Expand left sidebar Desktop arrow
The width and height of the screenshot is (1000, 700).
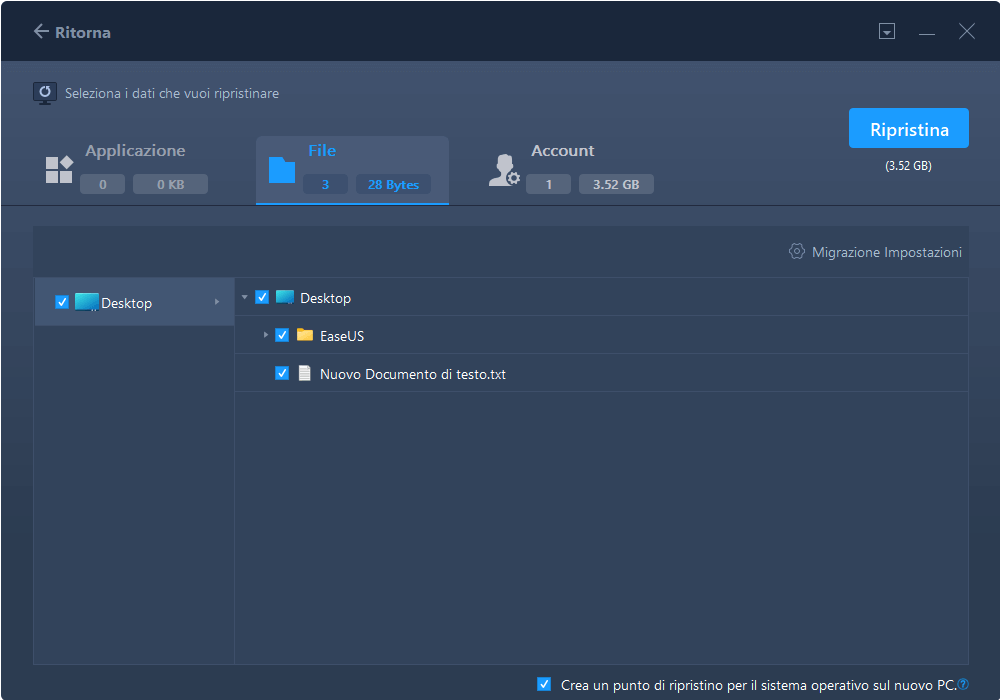click(x=217, y=302)
